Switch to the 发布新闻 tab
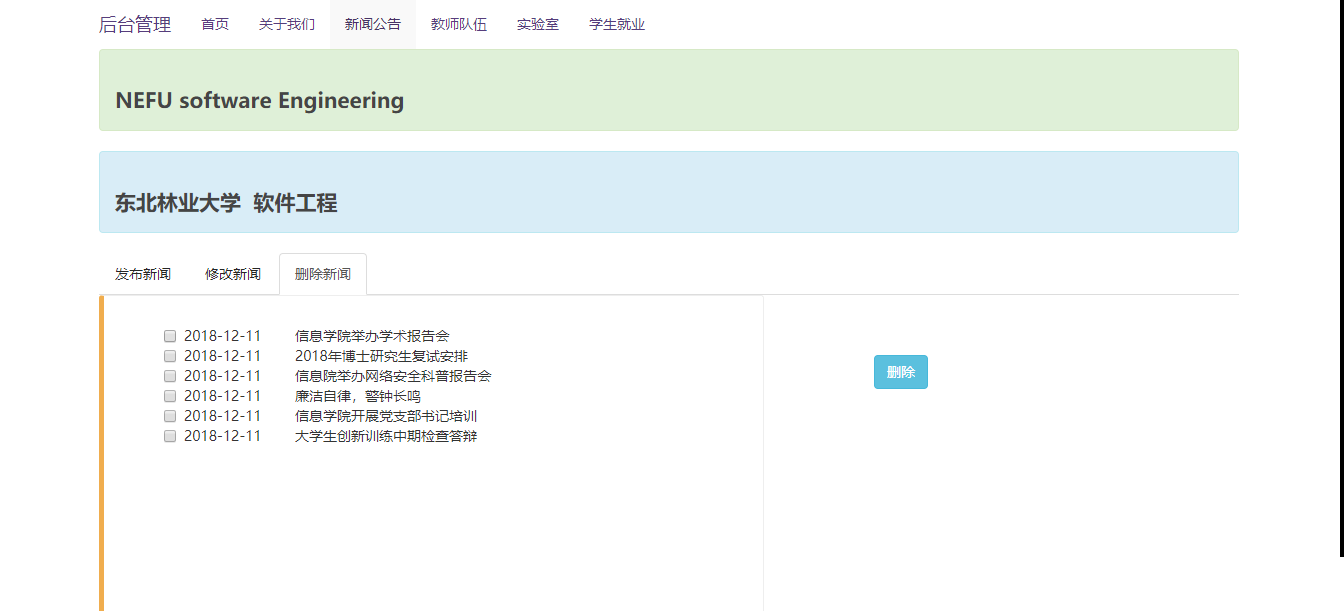This screenshot has width=1344, height=611. (143, 274)
